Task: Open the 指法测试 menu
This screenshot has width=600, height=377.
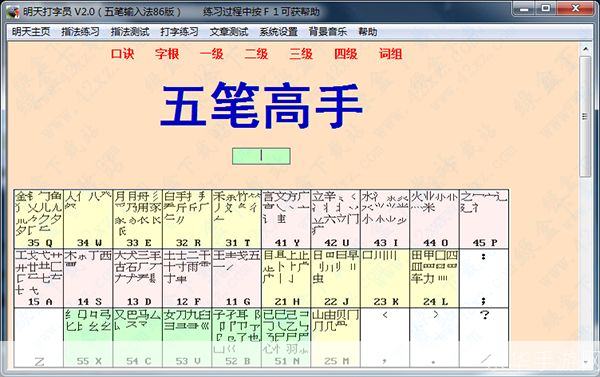Action: point(130,32)
